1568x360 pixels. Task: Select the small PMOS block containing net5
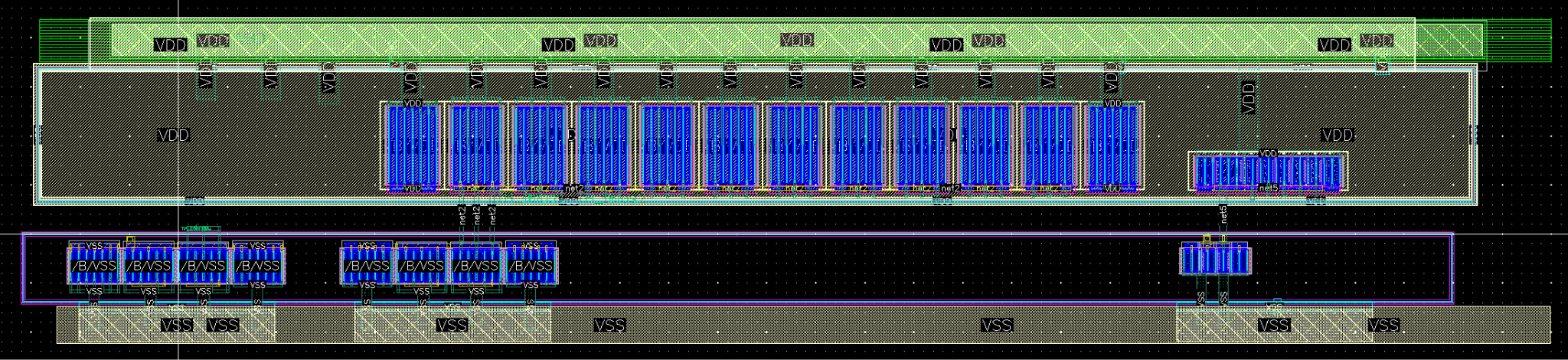click(1268, 172)
